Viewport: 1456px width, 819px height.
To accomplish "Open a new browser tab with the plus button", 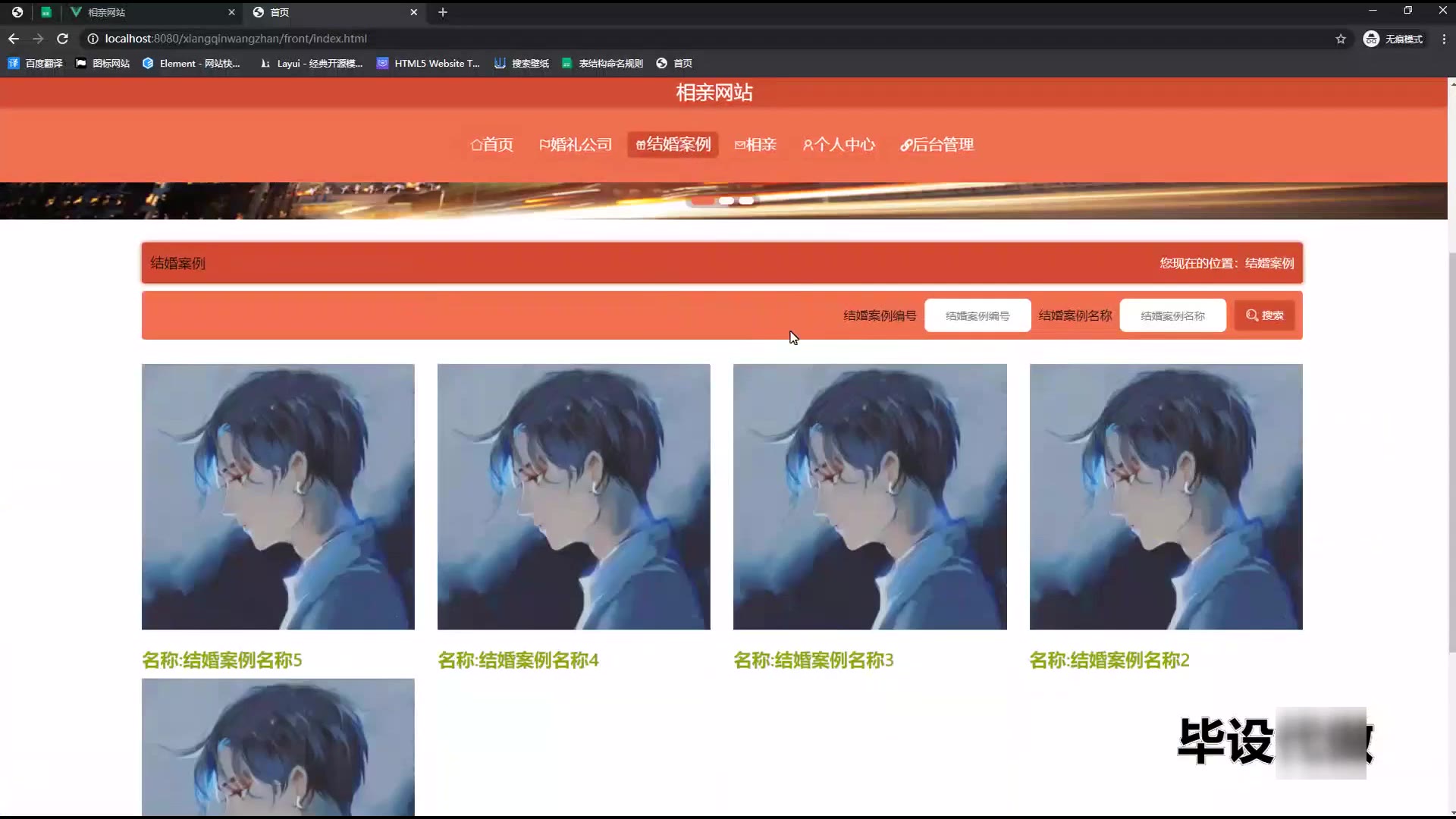I will [x=443, y=12].
